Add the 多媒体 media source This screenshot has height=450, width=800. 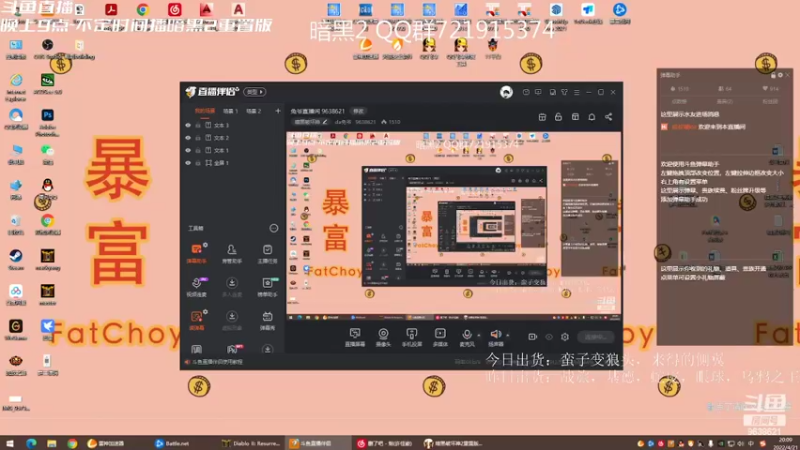pos(440,337)
